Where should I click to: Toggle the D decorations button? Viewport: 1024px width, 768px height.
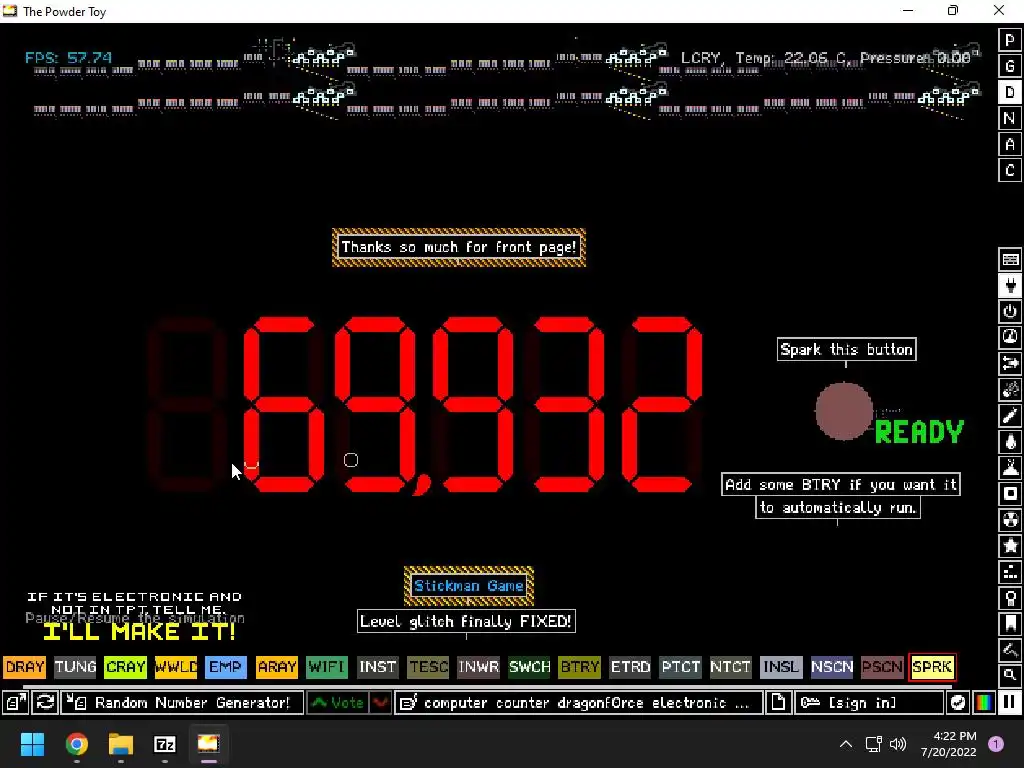pyautogui.click(x=1010, y=93)
